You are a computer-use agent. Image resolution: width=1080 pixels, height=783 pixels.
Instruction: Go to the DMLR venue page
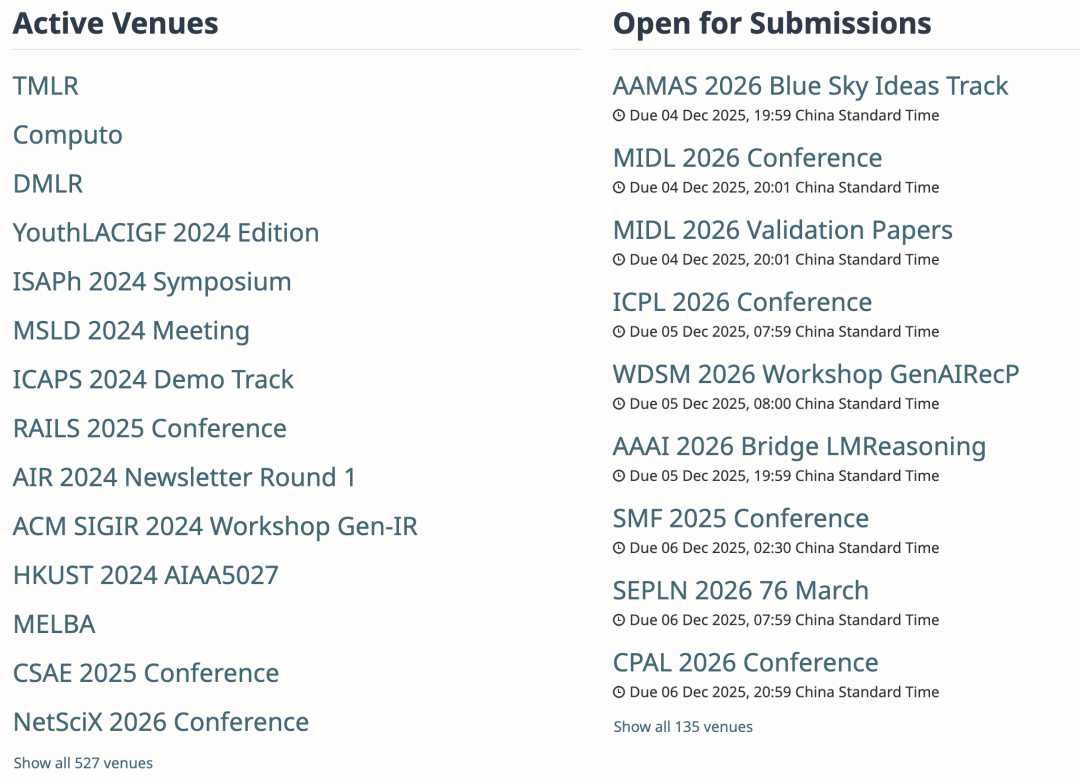48,184
